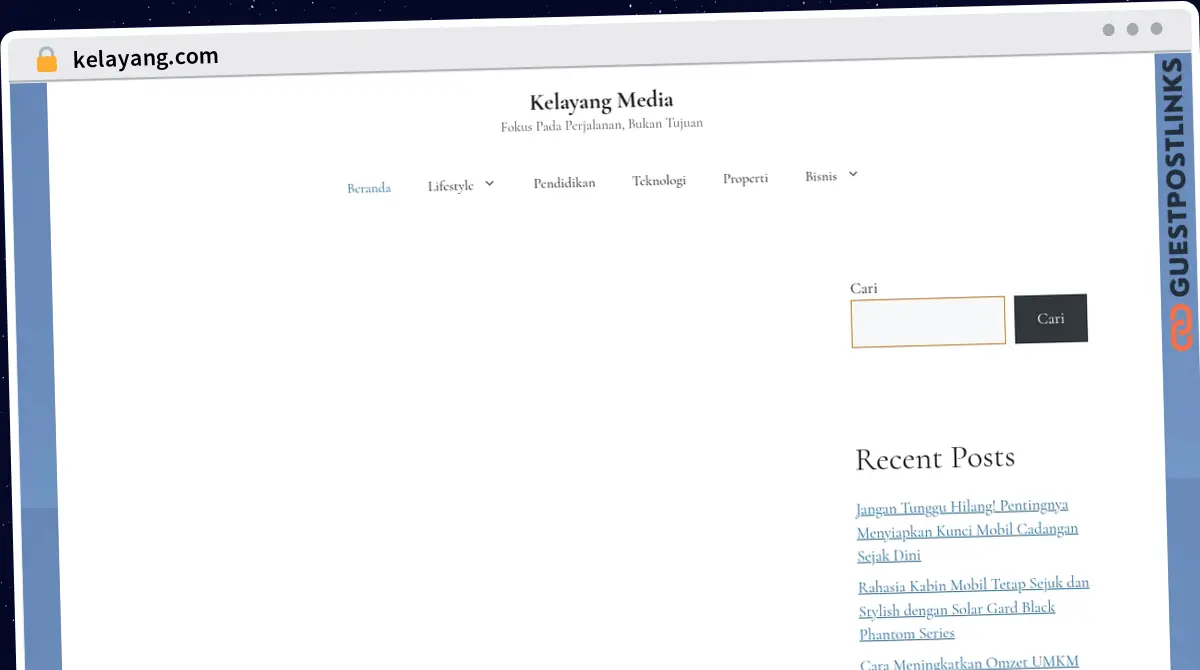Viewport: 1200px width, 670px height.
Task: Focus the Cari search input field
Action: pyautogui.click(x=928, y=322)
